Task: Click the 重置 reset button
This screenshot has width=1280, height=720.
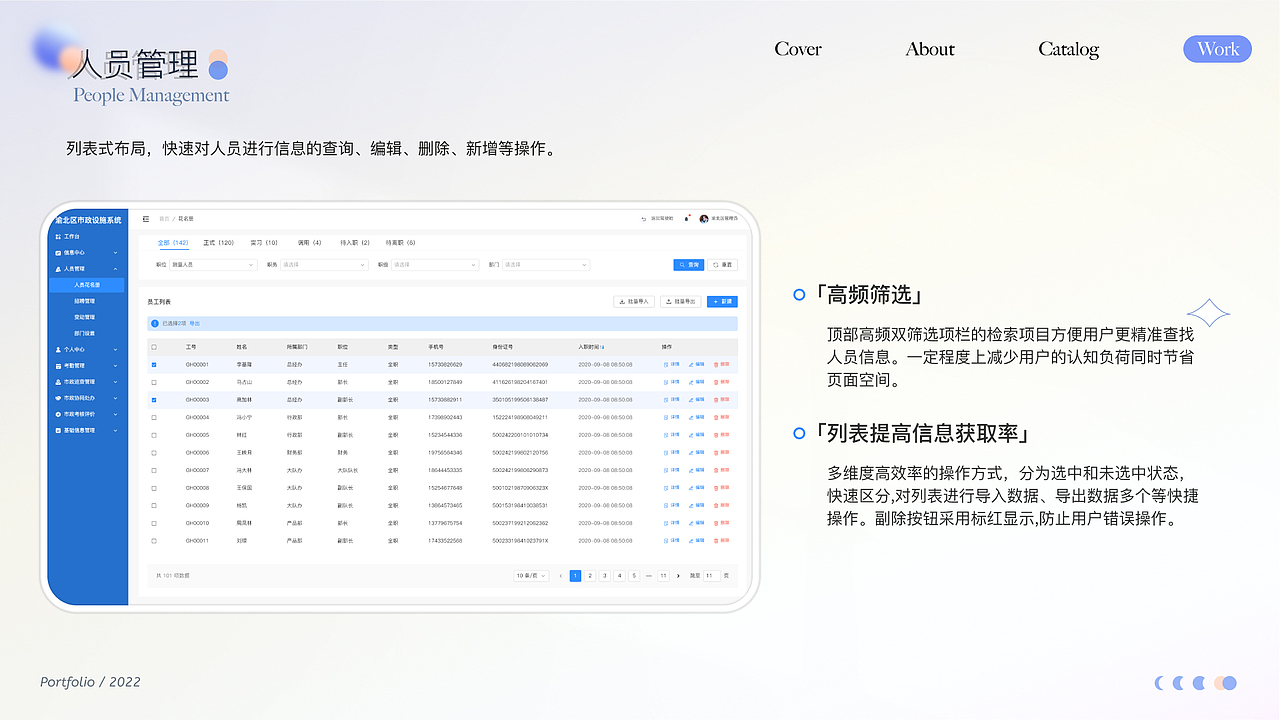Action: (x=722, y=265)
